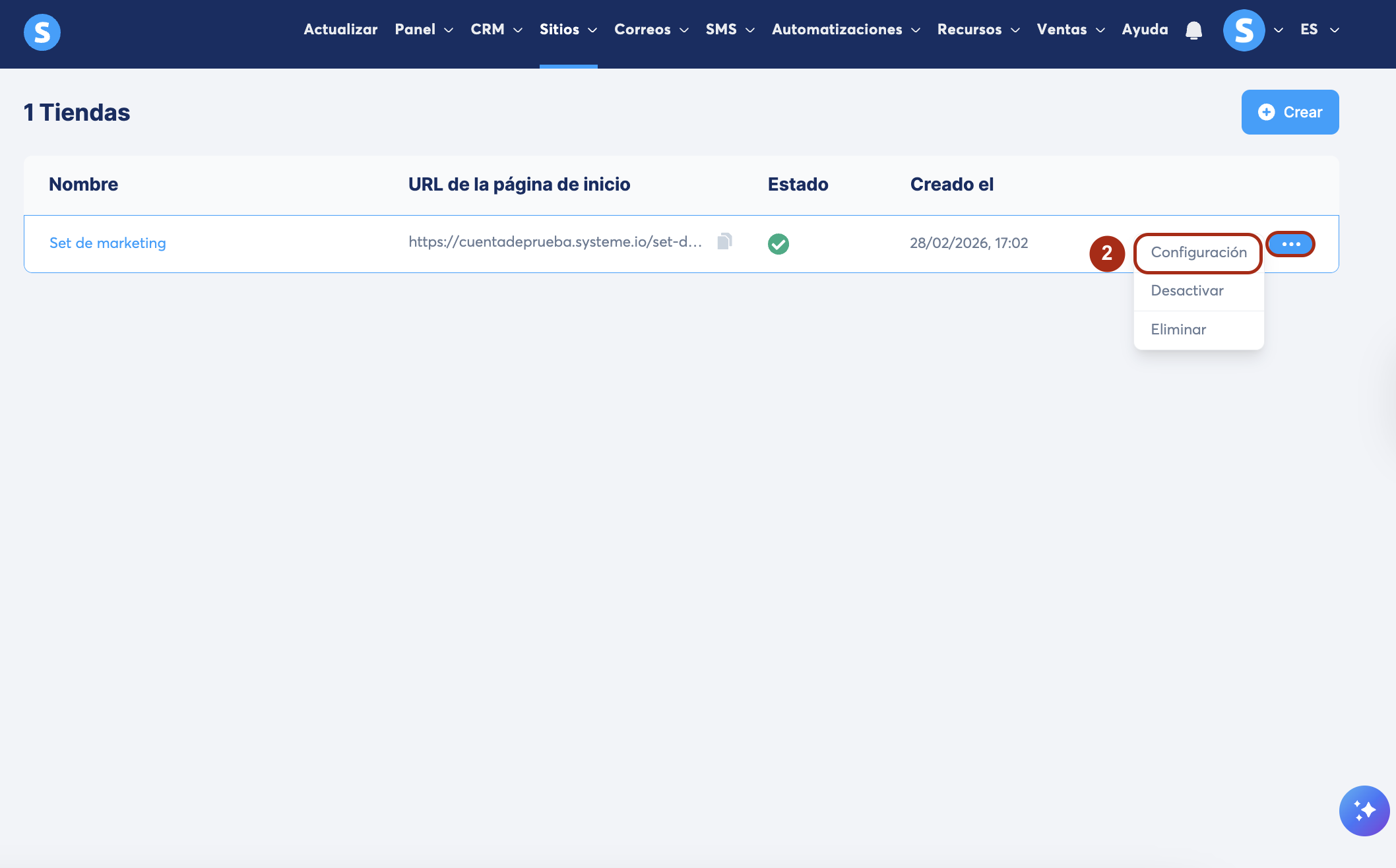Click the red step 2 badge

coord(1107,253)
